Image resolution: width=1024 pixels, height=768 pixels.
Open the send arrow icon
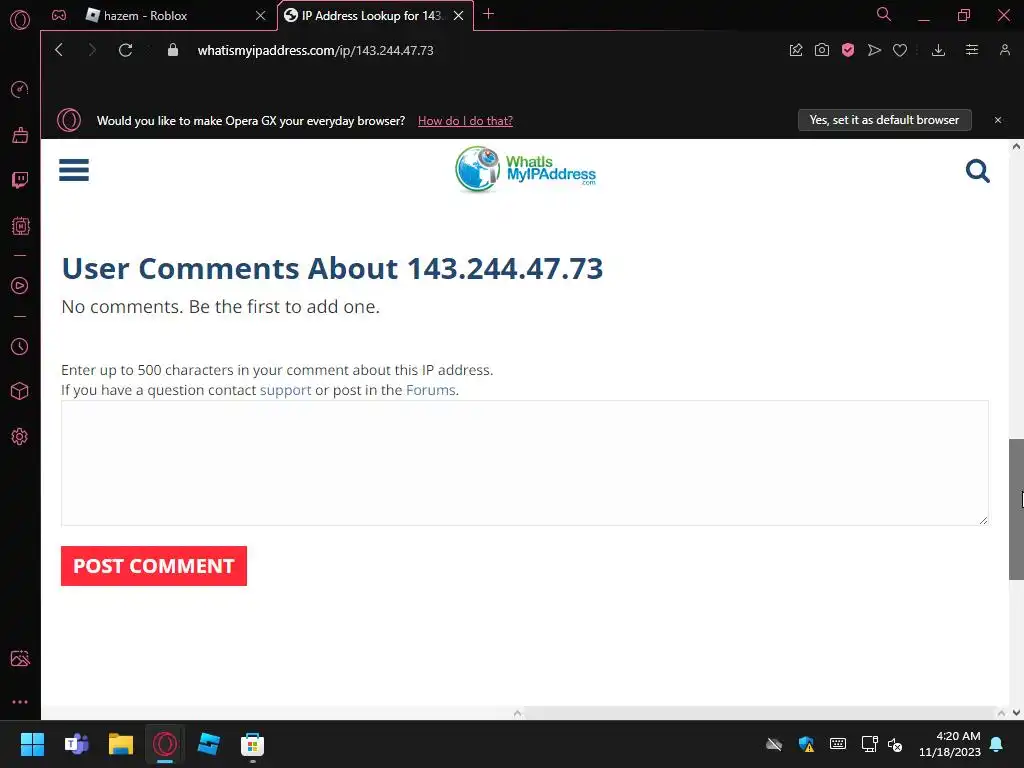874,50
